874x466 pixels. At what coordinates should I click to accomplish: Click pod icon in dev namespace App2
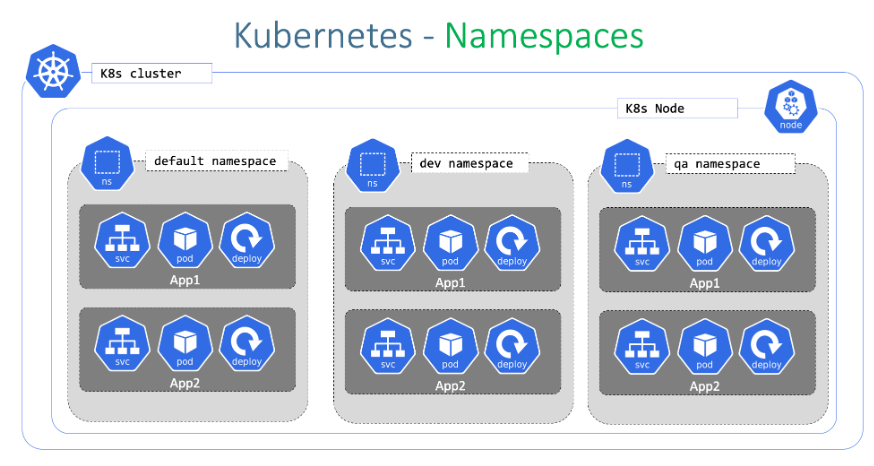click(450, 347)
